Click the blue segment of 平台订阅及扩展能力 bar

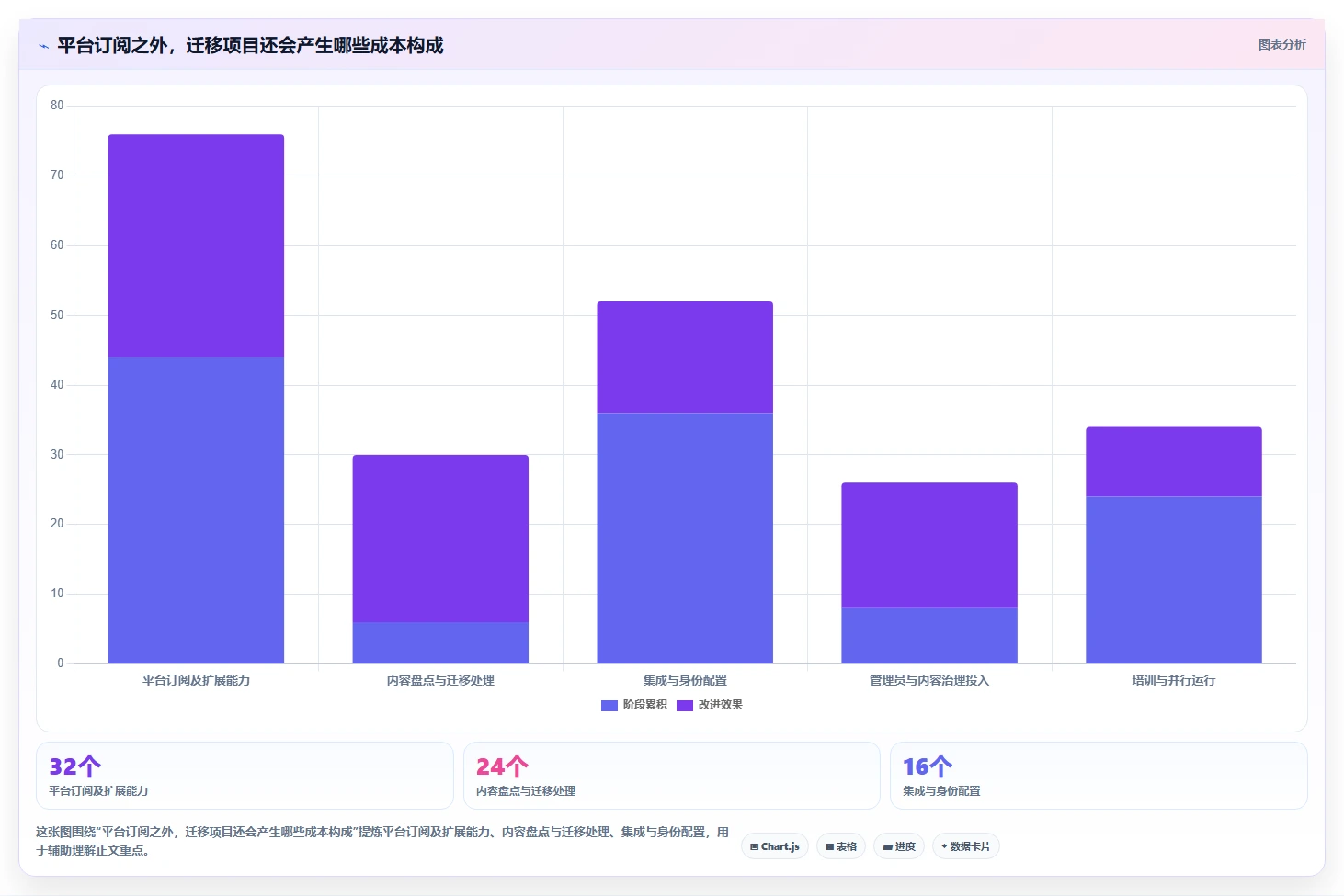[196, 510]
